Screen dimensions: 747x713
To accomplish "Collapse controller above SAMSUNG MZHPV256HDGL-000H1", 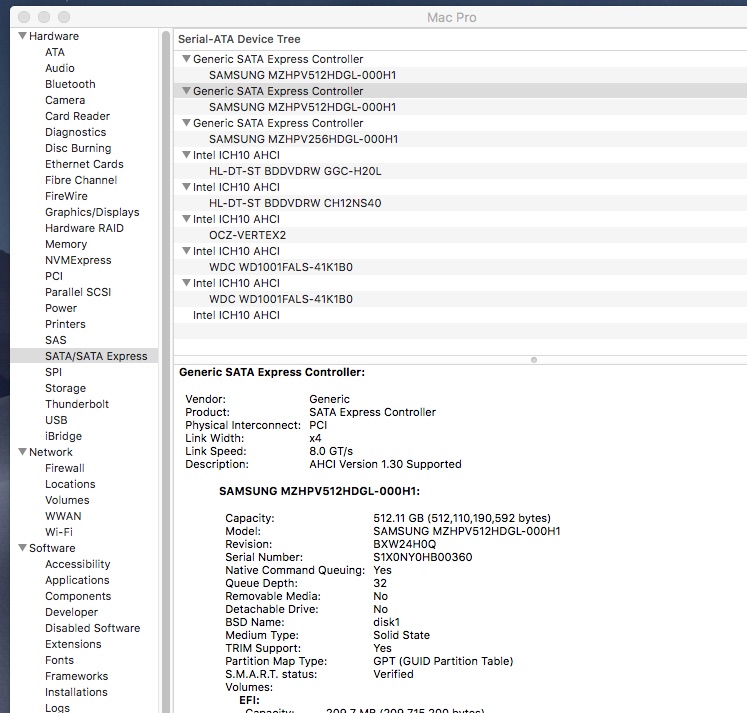I will (x=187, y=122).
